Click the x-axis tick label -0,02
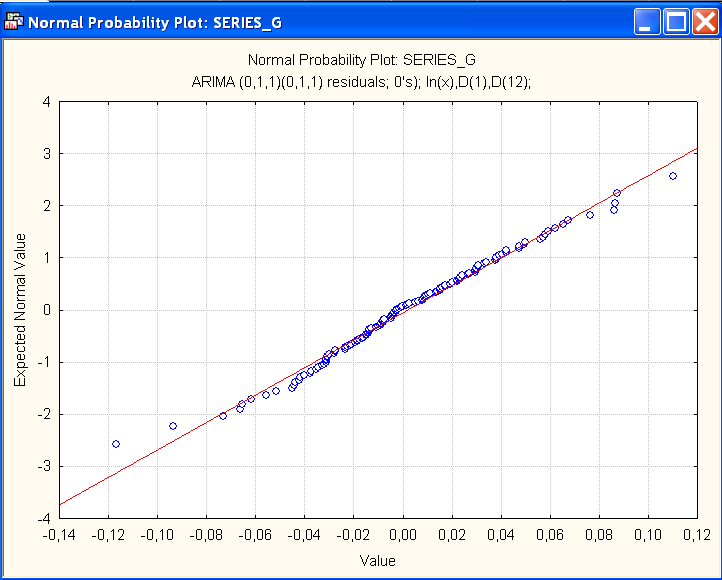722x580 pixels. (x=353, y=535)
